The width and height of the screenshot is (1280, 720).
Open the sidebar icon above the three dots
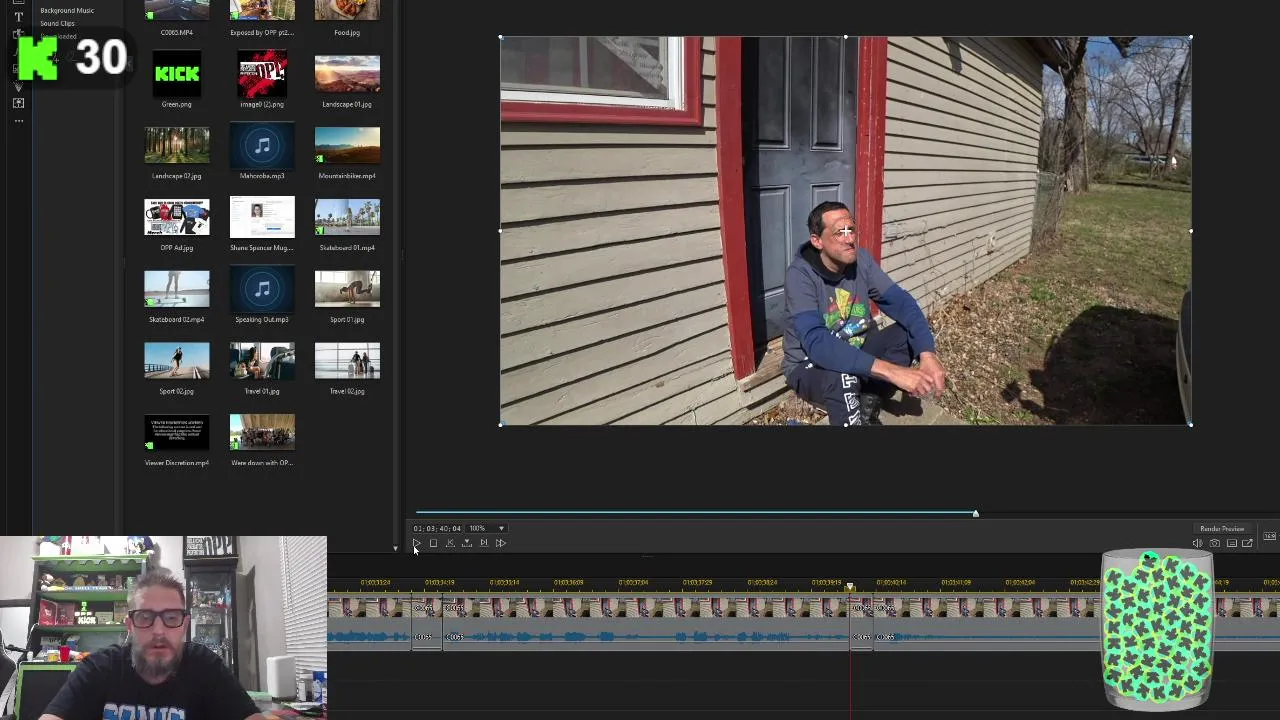click(x=18, y=103)
